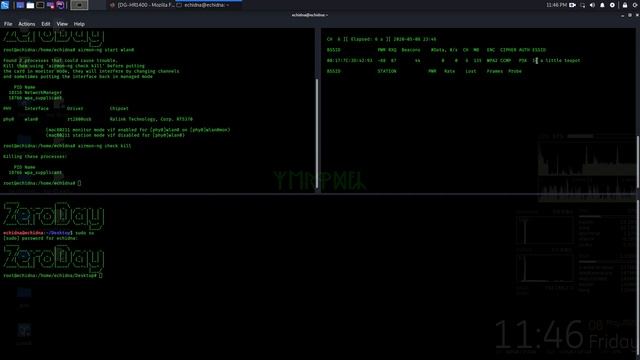Click the 'Killing these processes' line
This screenshot has height=360, width=640.
35,156
